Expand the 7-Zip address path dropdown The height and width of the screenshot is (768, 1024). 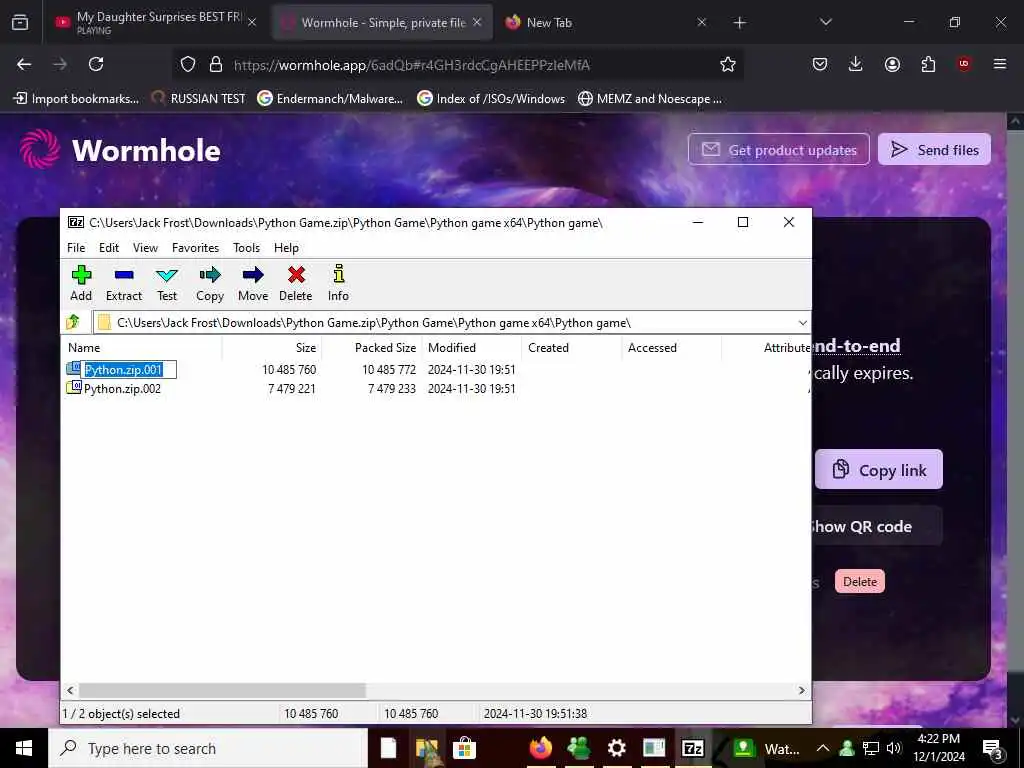pyautogui.click(x=803, y=323)
